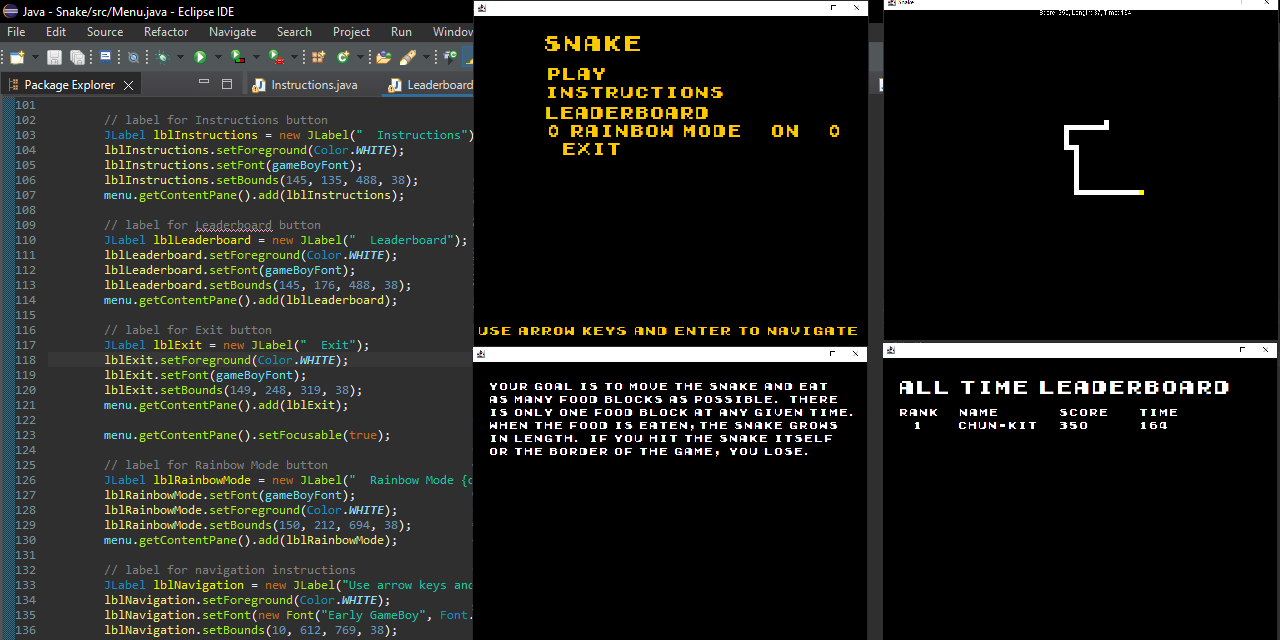The width and height of the screenshot is (1280, 640).
Task: Open the Navigate menu
Action: [232, 32]
